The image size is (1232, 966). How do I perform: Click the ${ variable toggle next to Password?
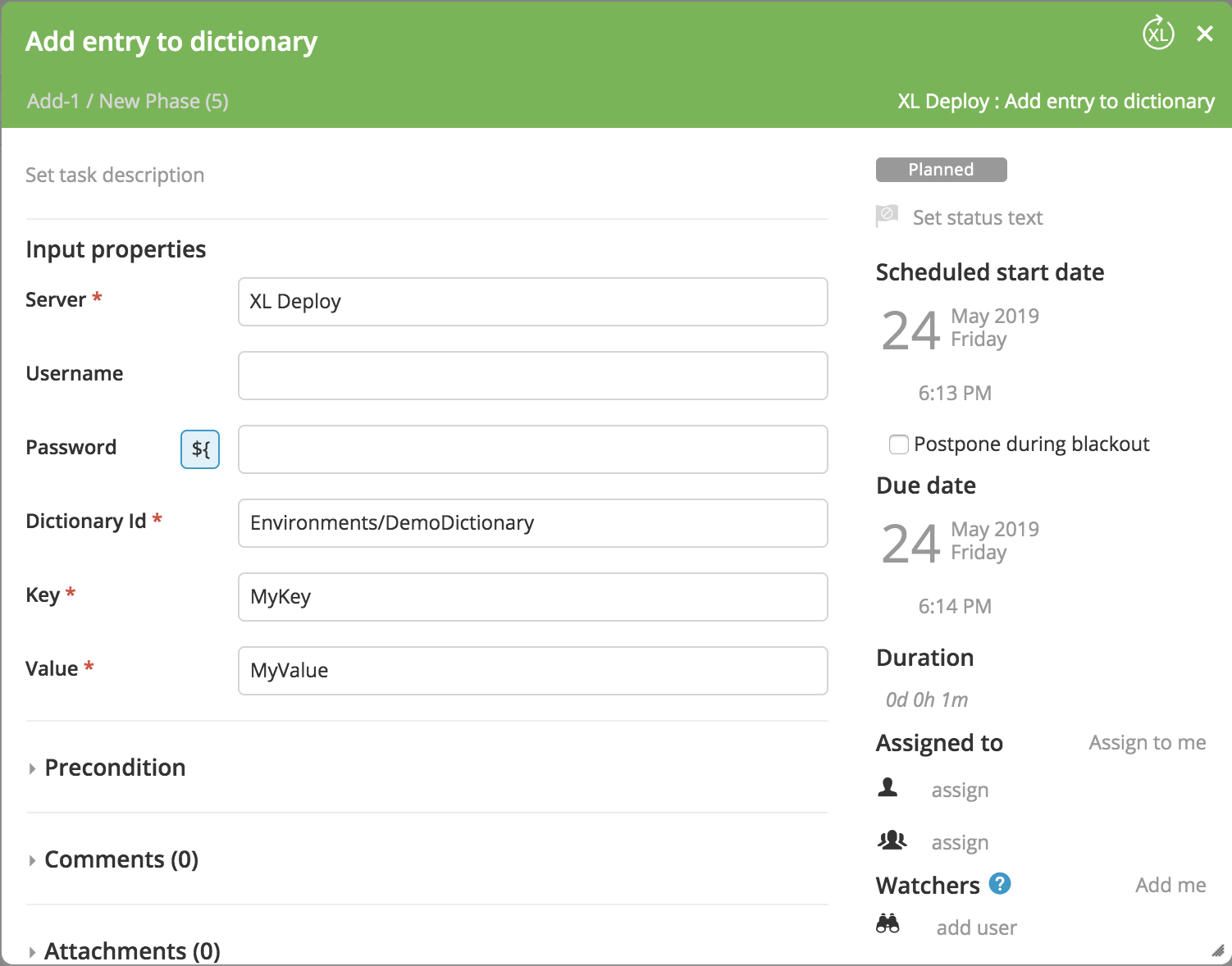click(x=200, y=449)
